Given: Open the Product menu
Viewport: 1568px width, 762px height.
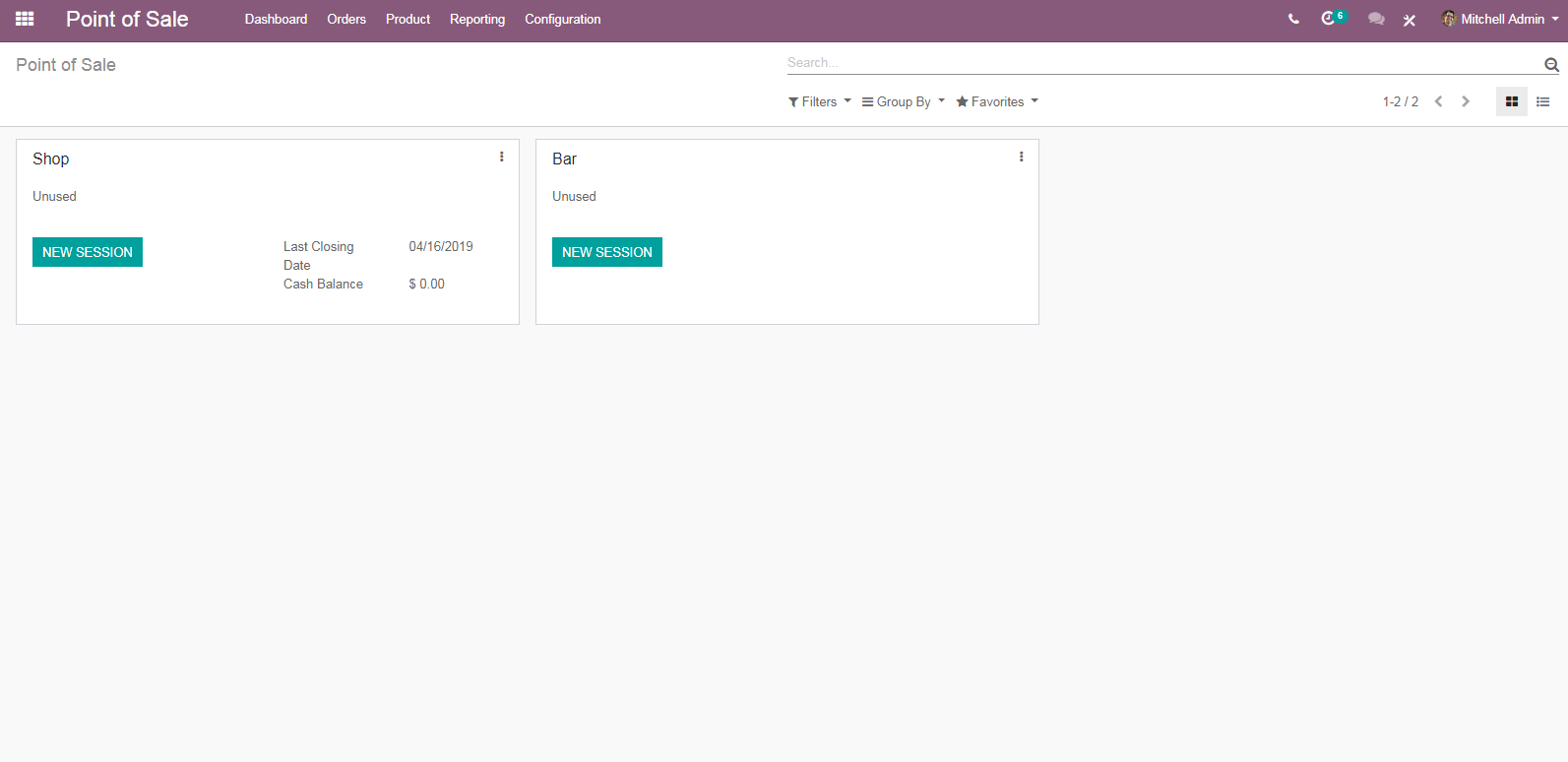Looking at the screenshot, I should tap(408, 19).
